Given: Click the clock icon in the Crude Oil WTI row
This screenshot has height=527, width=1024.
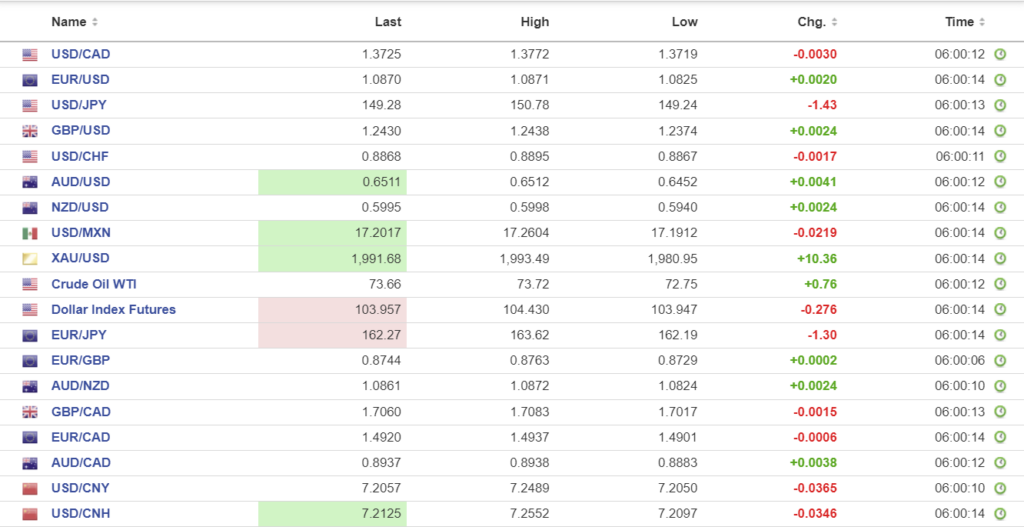Looking at the screenshot, I should point(999,284).
